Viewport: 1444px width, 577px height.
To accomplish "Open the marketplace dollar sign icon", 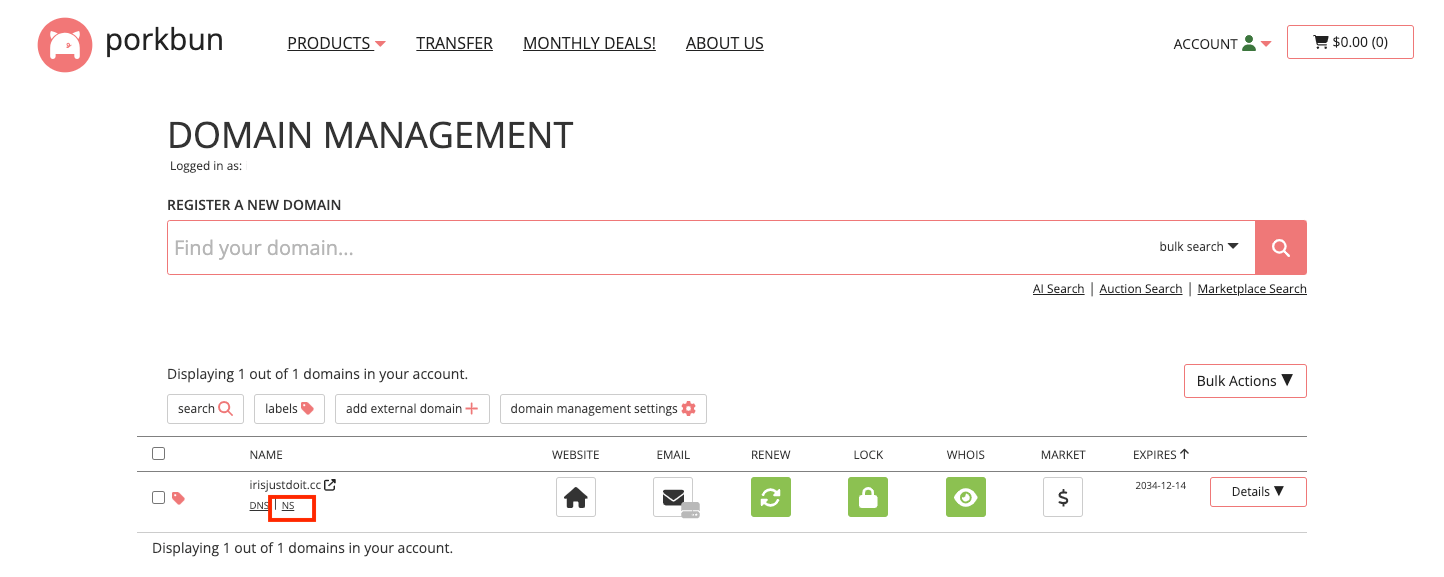I will pyautogui.click(x=1062, y=497).
